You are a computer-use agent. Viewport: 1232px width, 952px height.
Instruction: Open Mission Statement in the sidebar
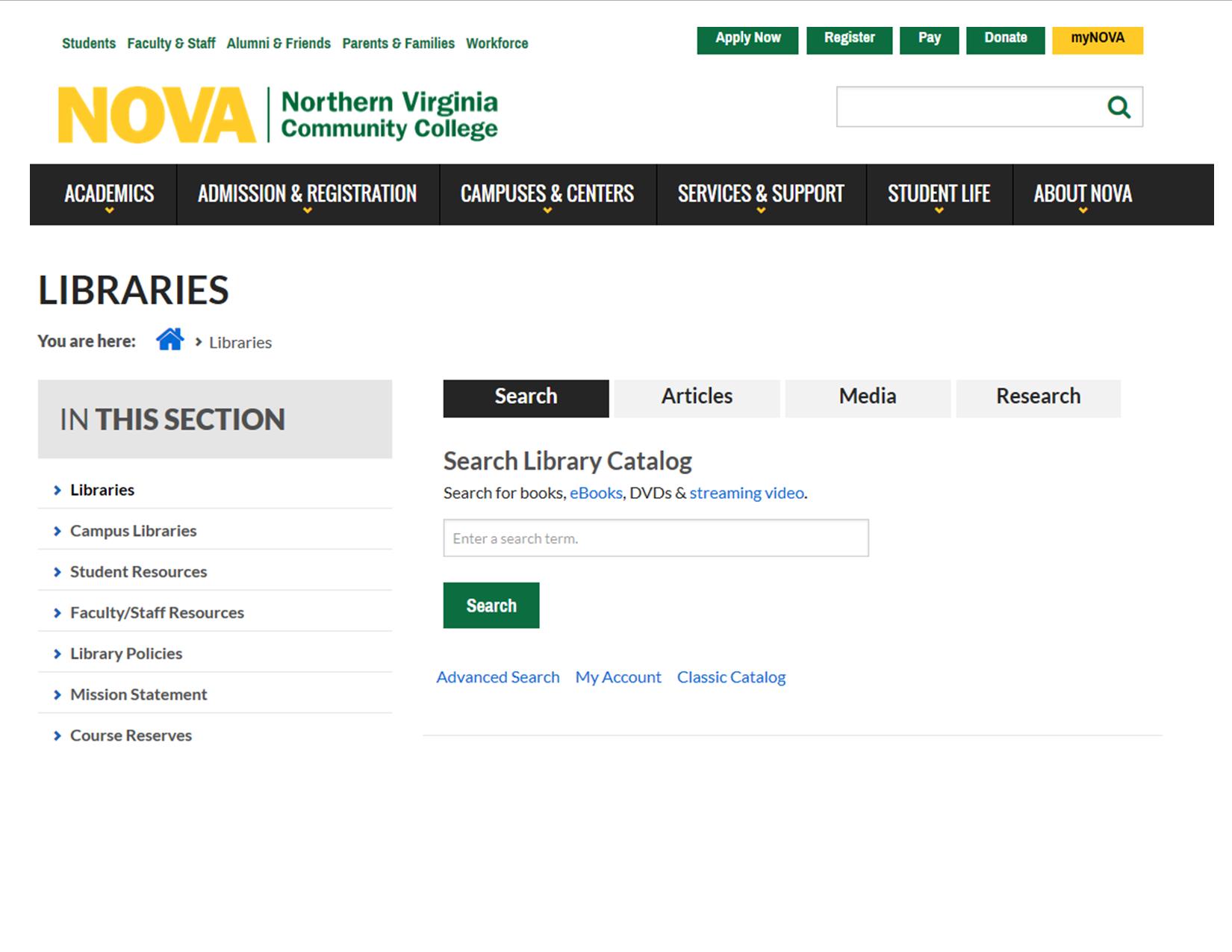139,694
